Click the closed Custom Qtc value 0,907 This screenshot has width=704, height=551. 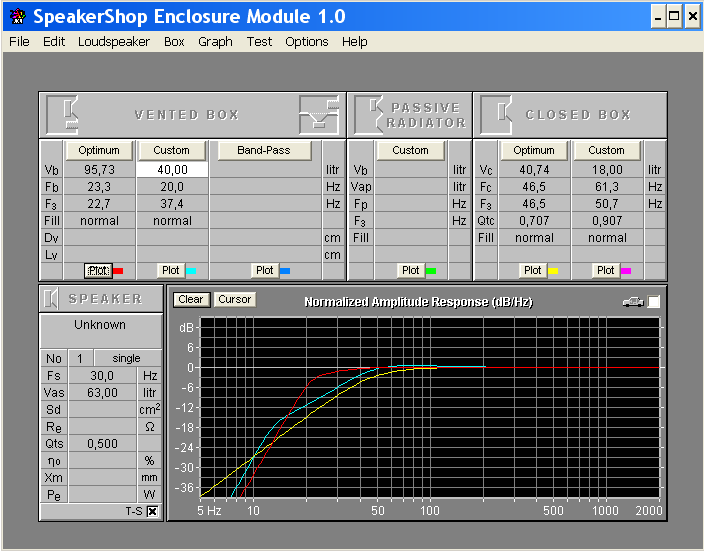tap(607, 221)
